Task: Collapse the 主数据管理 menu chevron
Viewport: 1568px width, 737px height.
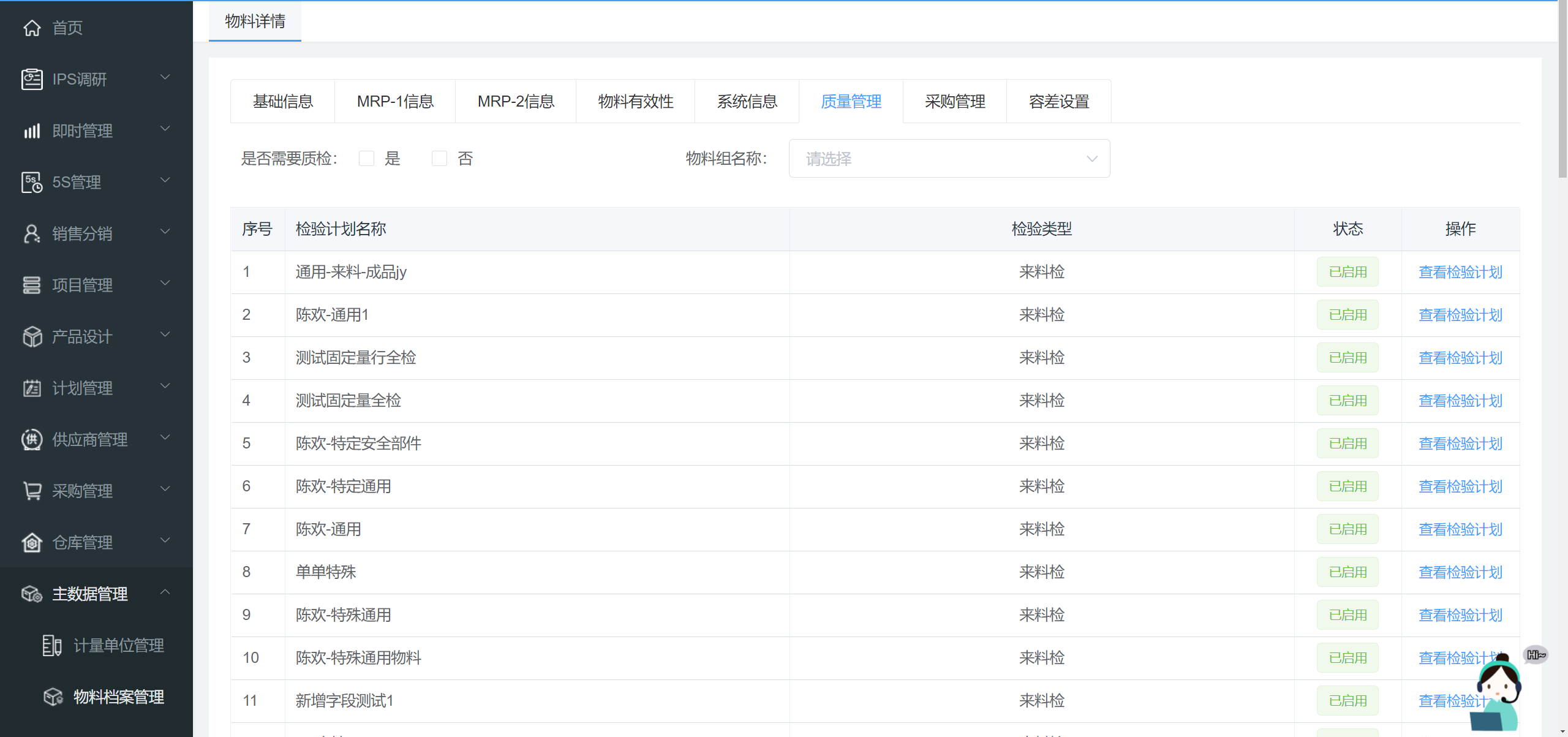Action: coord(165,592)
